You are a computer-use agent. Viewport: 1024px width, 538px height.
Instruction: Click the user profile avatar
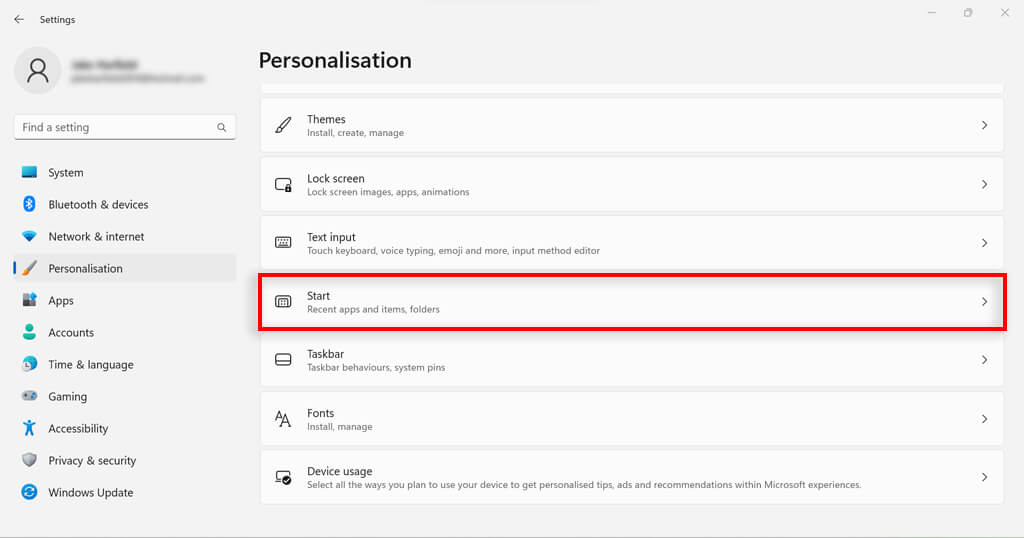coord(38,70)
